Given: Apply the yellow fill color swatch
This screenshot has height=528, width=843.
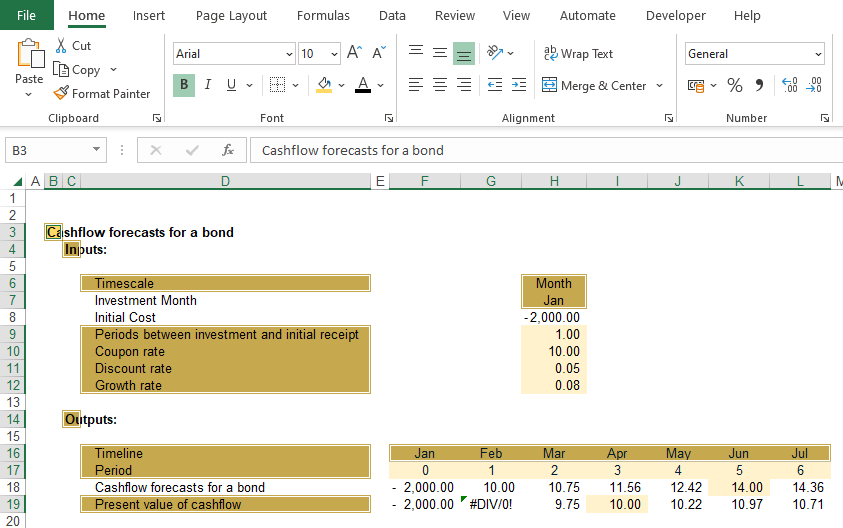Looking at the screenshot, I should tap(323, 86).
